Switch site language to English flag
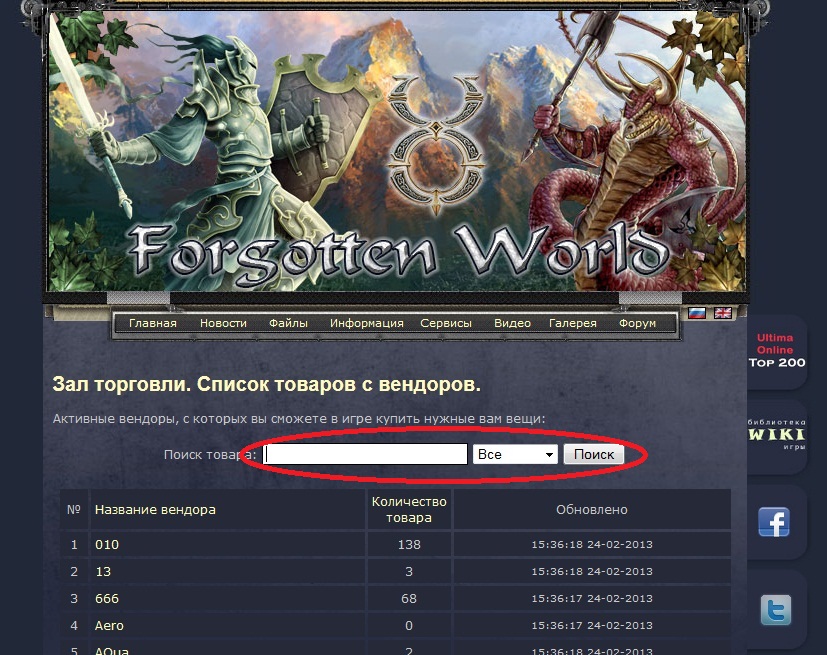 [723, 313]
